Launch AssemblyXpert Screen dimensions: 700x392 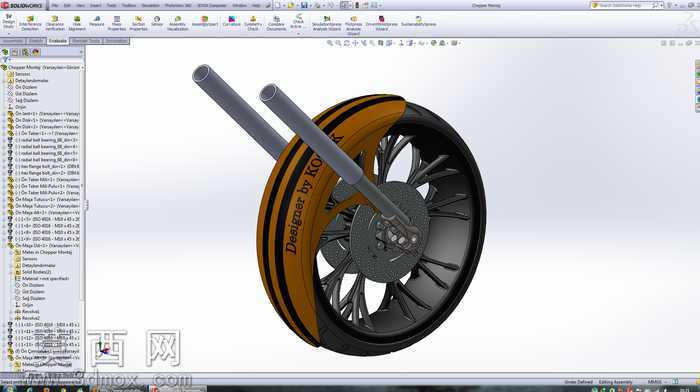[x=204, y=21]
